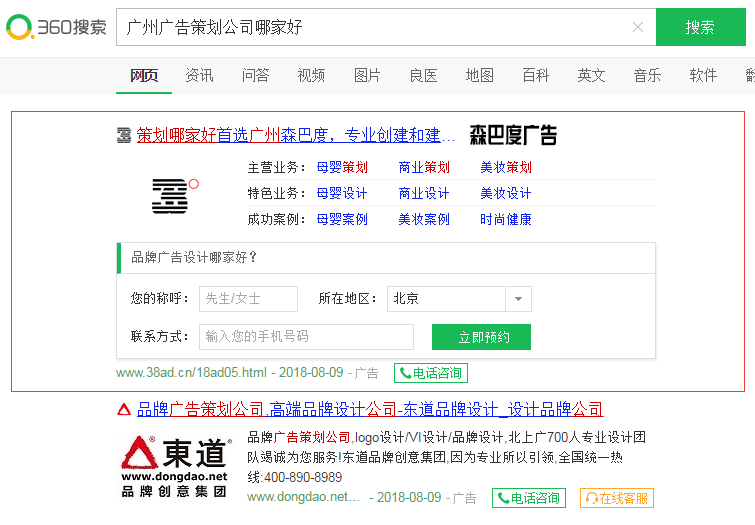Screen dimensions: 755x525
Task: Click the green 搜索 button
Action: pyautogui.click(x=701, y=27)
